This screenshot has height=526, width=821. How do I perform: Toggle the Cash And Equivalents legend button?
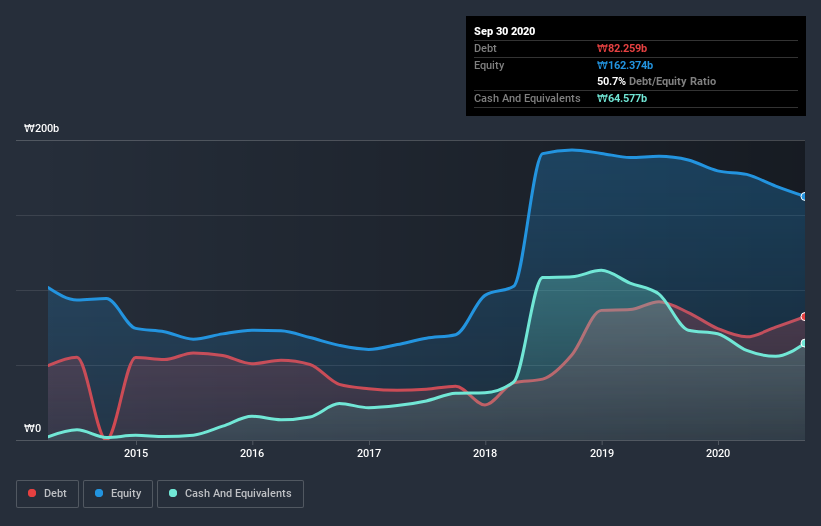tap(230, 494)
